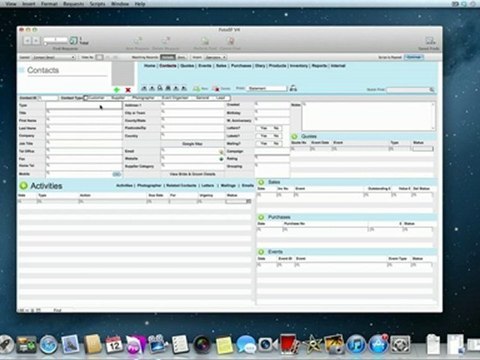Open the Mailings tab in Activities section
The height and width of the screenshot is (360, 480).
[x=228, y=185]
